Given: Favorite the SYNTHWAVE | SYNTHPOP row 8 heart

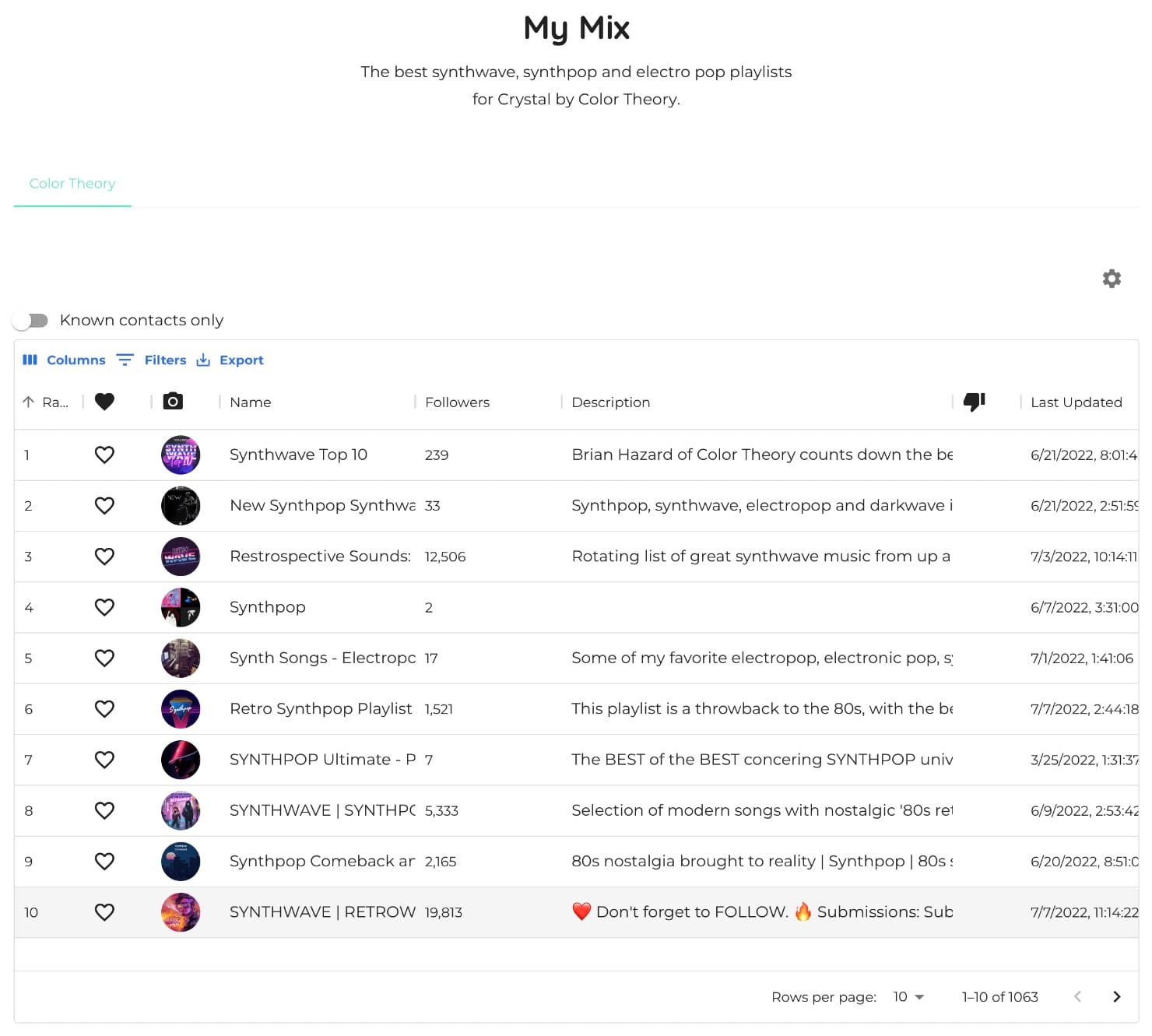Looking at the screenshot, I should pos(104,811).
